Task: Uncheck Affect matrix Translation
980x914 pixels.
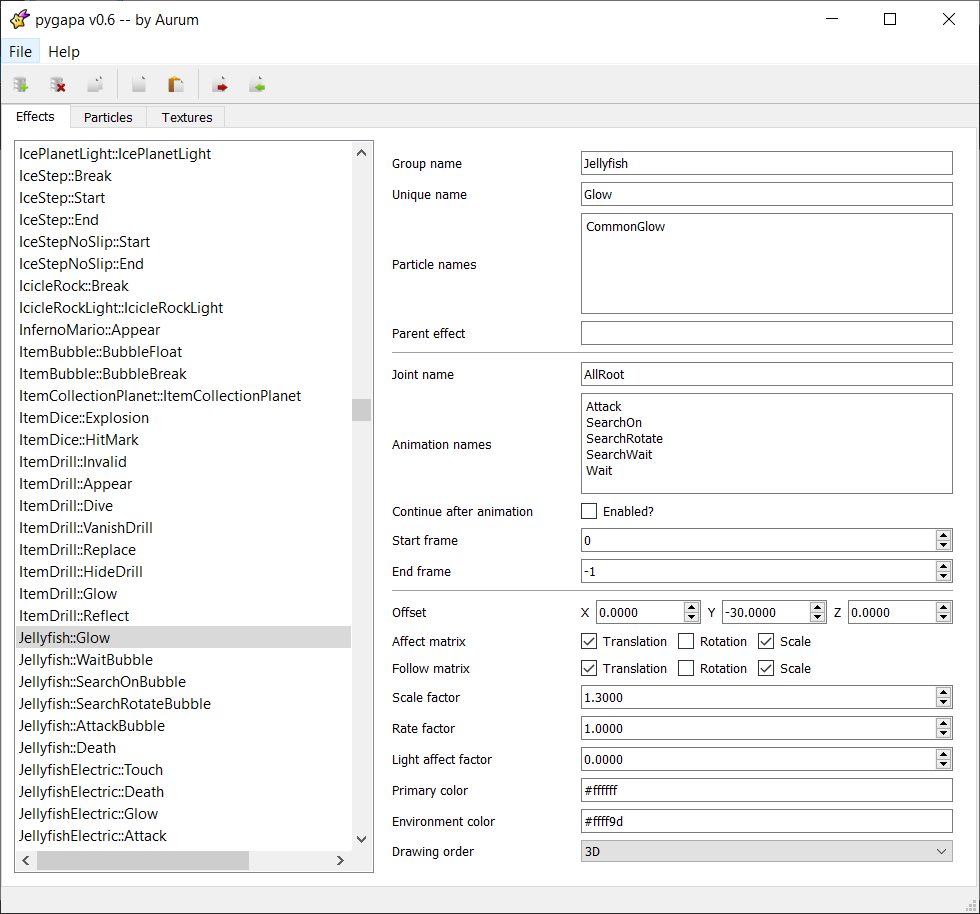Action: tap(589, 641)
